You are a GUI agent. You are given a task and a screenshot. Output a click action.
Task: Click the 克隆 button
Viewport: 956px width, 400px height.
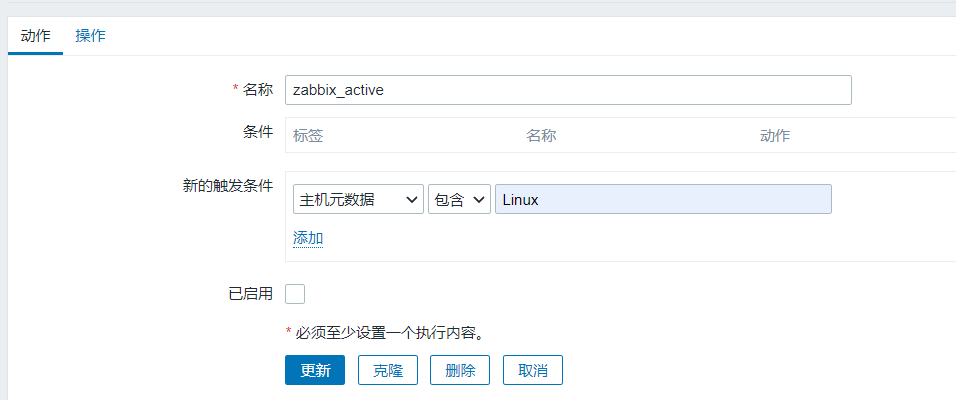[x=388, y=370]
